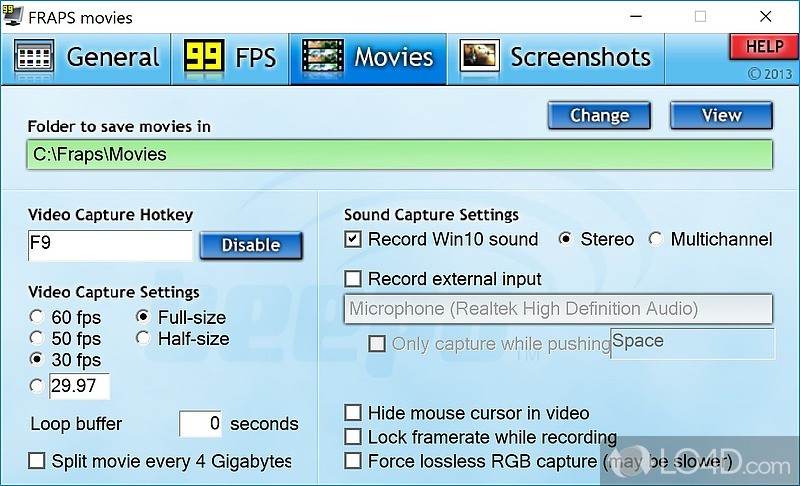Click the yellow 99 FPS counter icon
The height and width of the screenshot is (486, 800).
pos(204,56)
